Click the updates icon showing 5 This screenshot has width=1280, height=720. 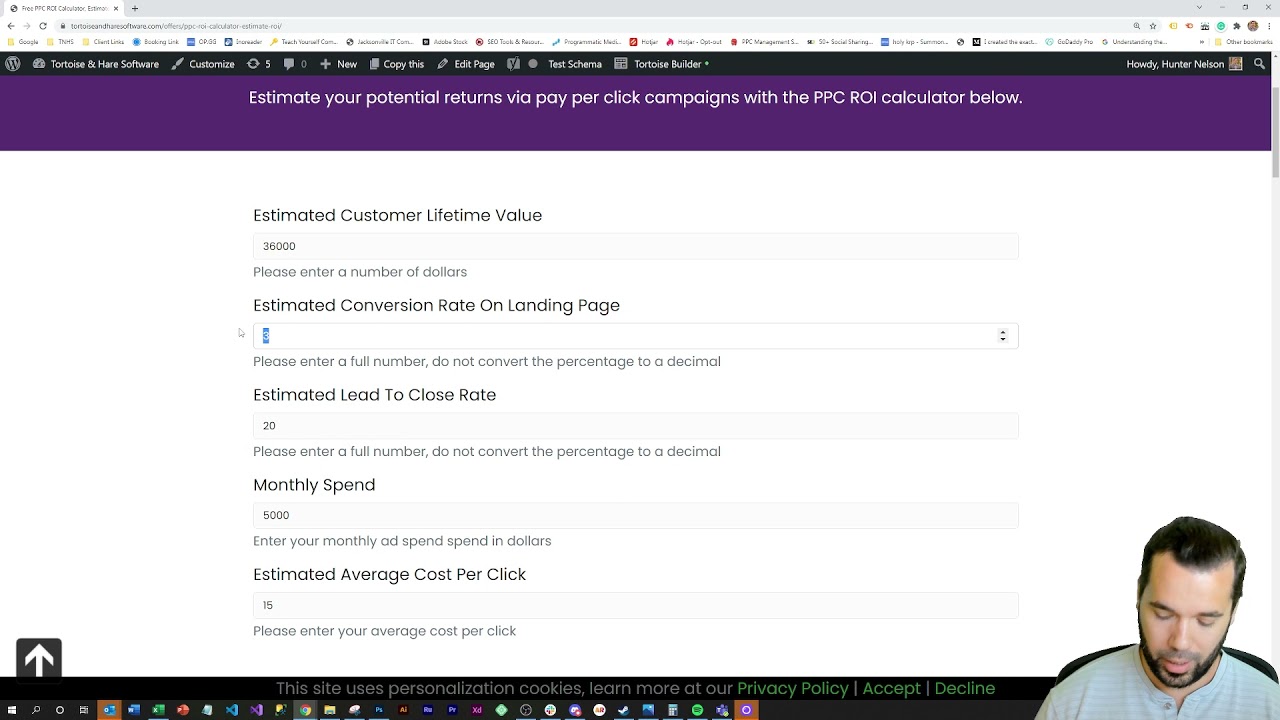pos(258,64)
